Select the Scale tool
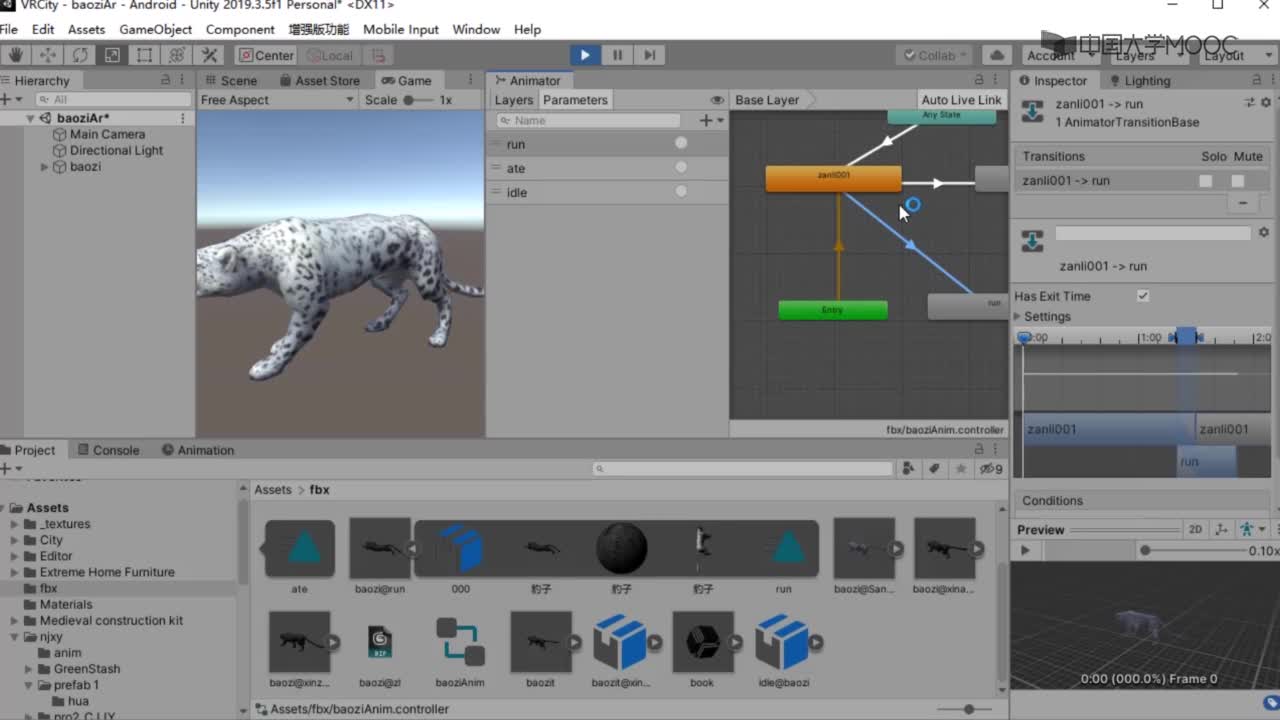This screenshot has width=1280, height=720. click(112, 55)
